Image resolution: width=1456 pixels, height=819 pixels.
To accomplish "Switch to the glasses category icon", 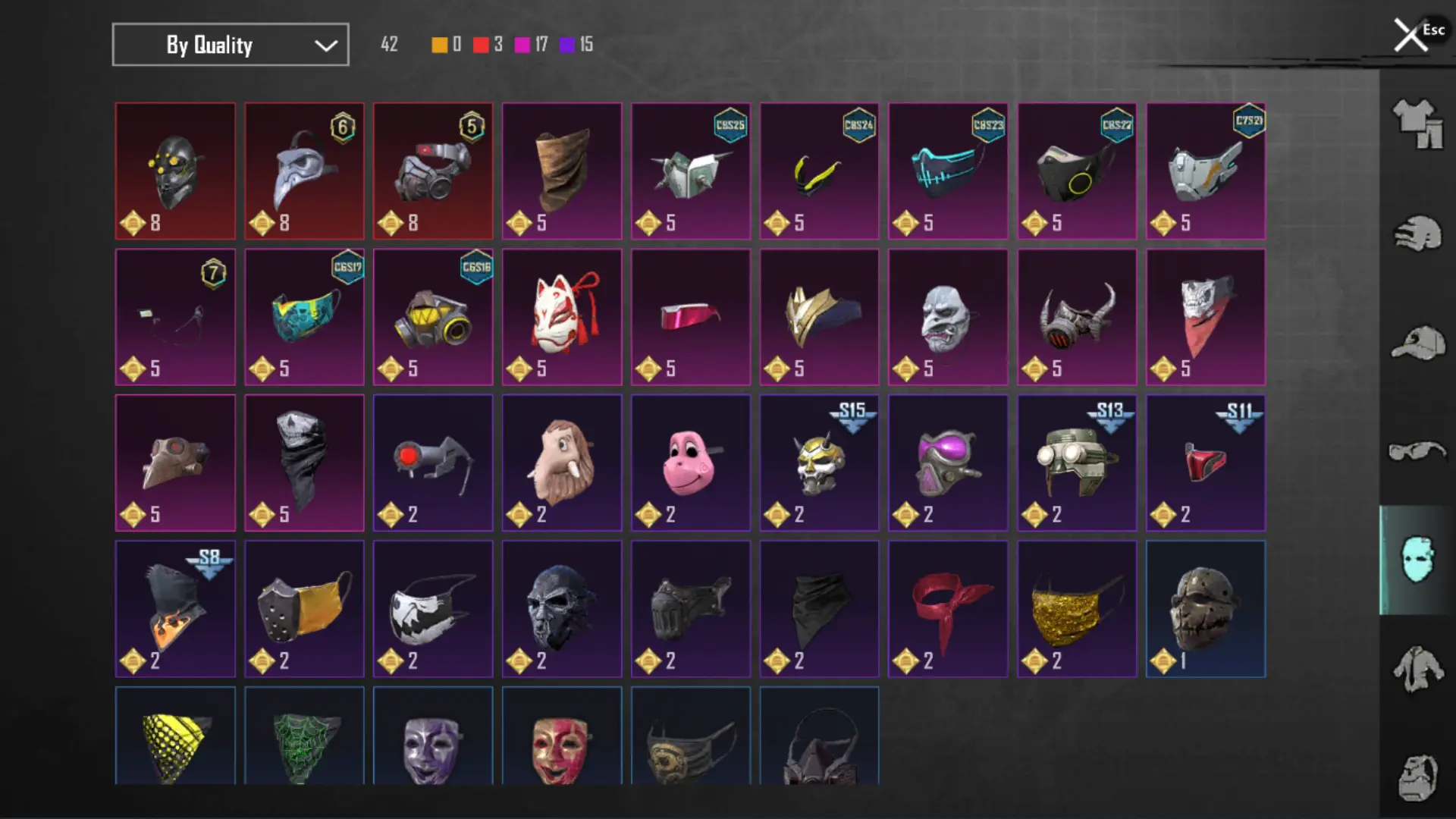I will pyautogui.click(x=1417, y=451).
